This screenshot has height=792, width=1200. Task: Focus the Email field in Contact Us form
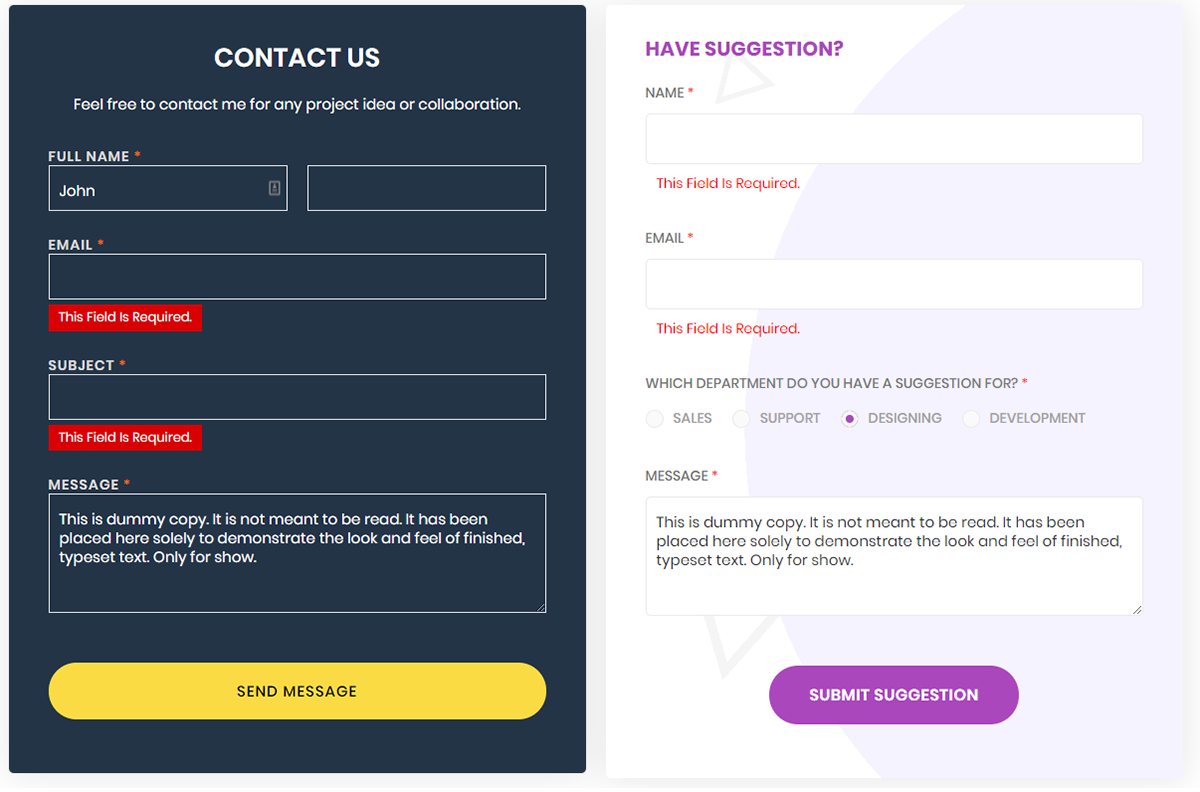pyautogui.click(x=297, y=277)
